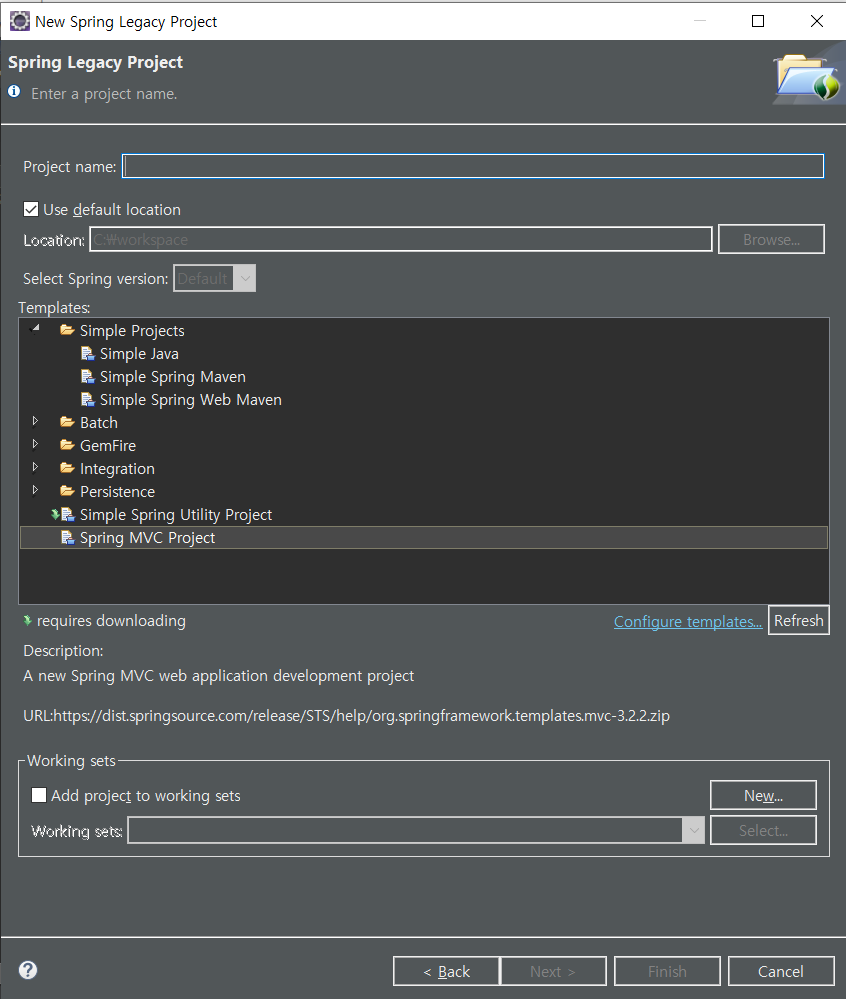
Task: Collapse the Simple Projects folder
Action: point(36,329)
